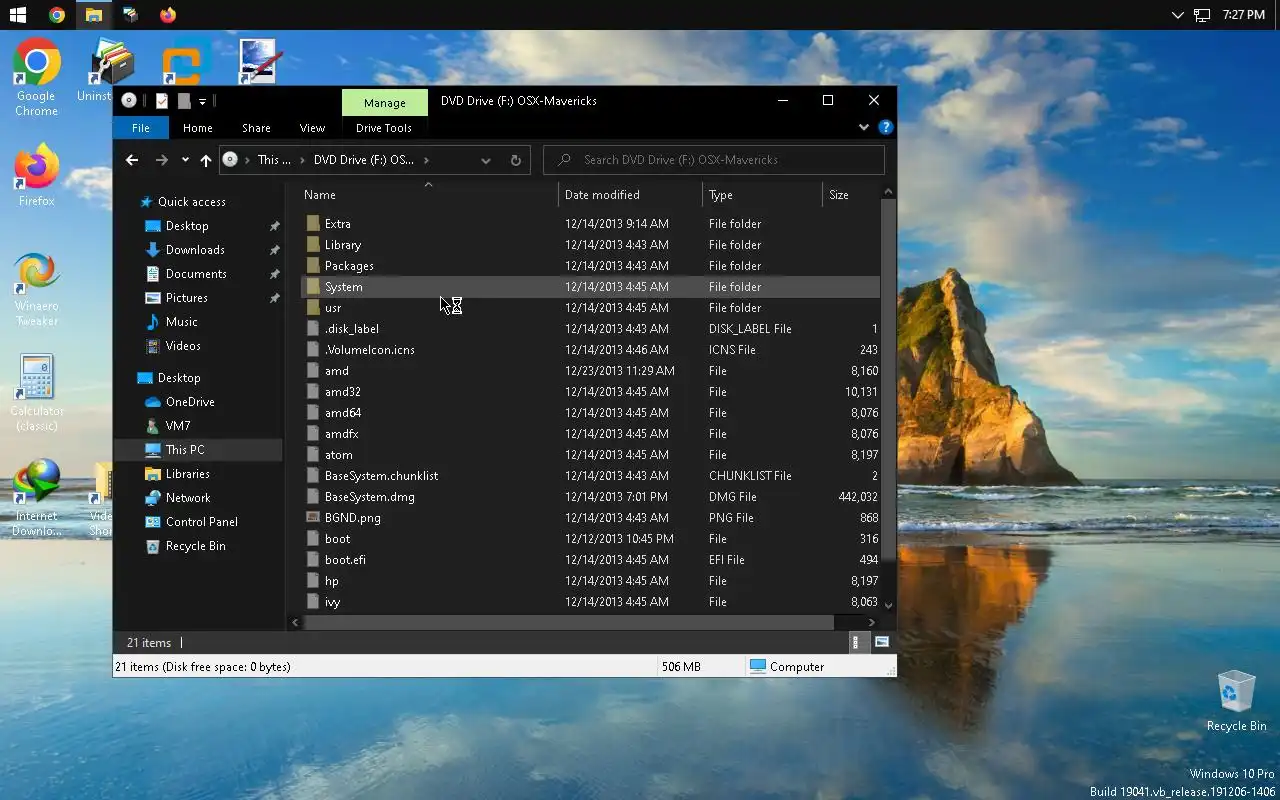Image resolution: width=1280 pixels, height=800 pixels.
Task: Expand the ribbon with the chevron
Action: 863,128
